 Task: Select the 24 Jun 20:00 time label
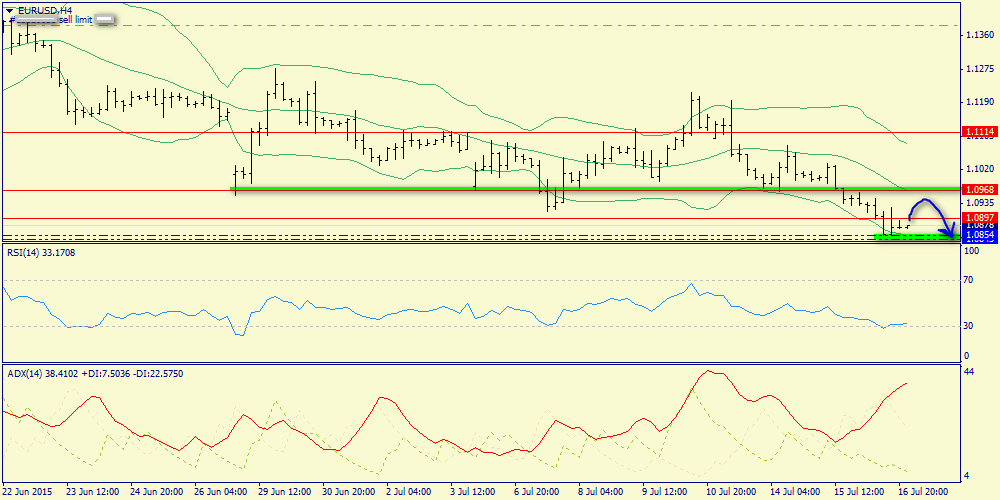(x=156, y=492)
